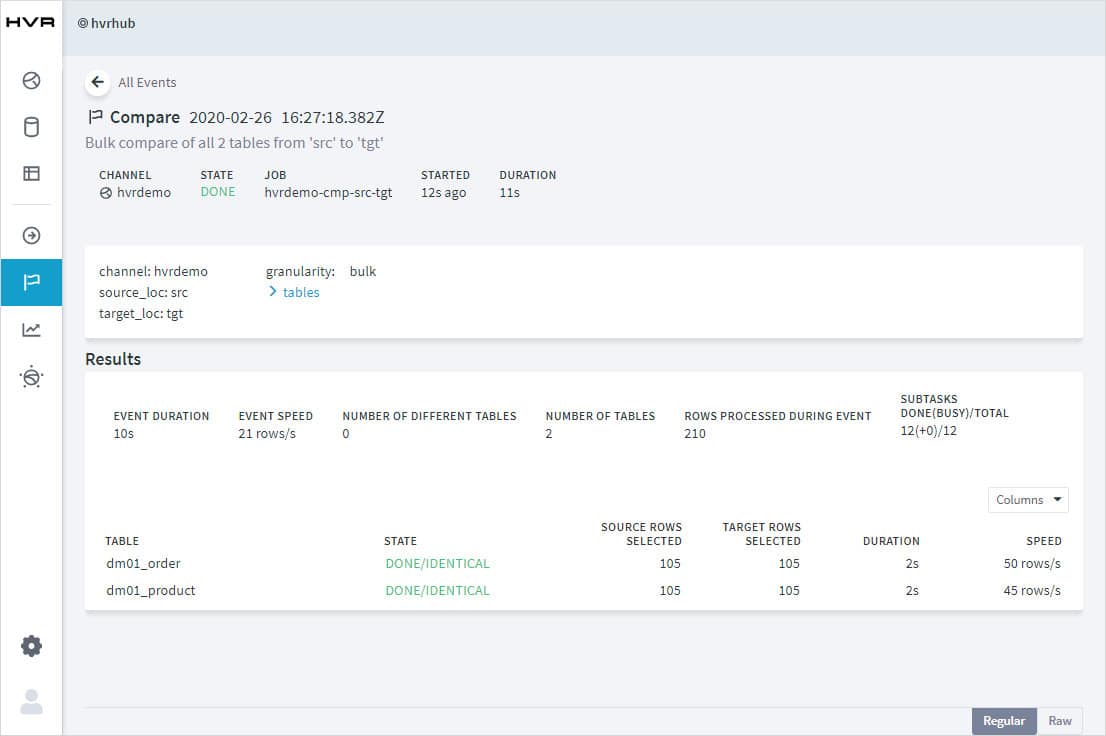This screenshot has height=736, width=1106.
Task: Select the dm01_product table row
Action: click(583, 590)
